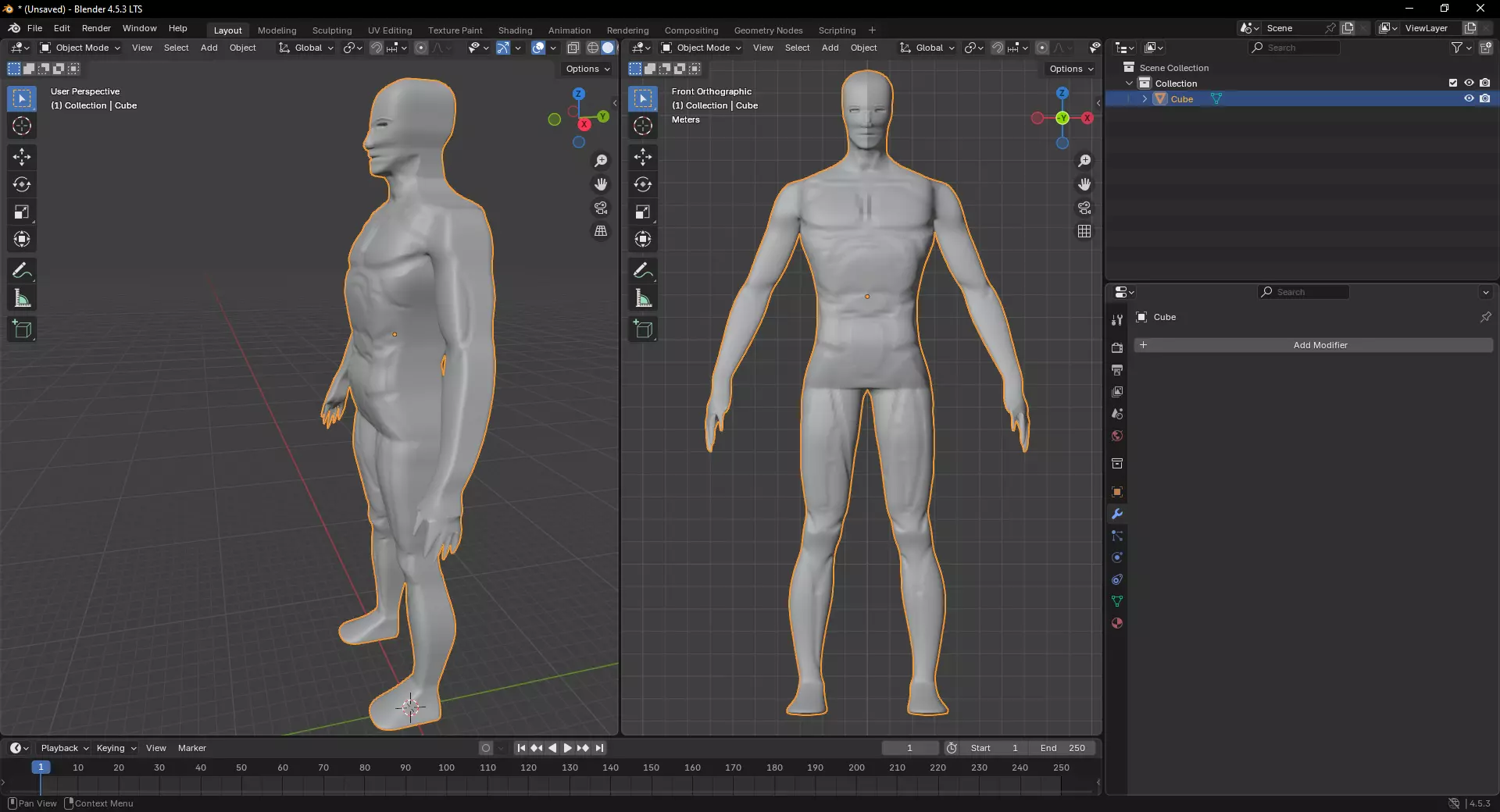
Task: Select solid viewport shading in left viewport
Action: coord(608,48)
